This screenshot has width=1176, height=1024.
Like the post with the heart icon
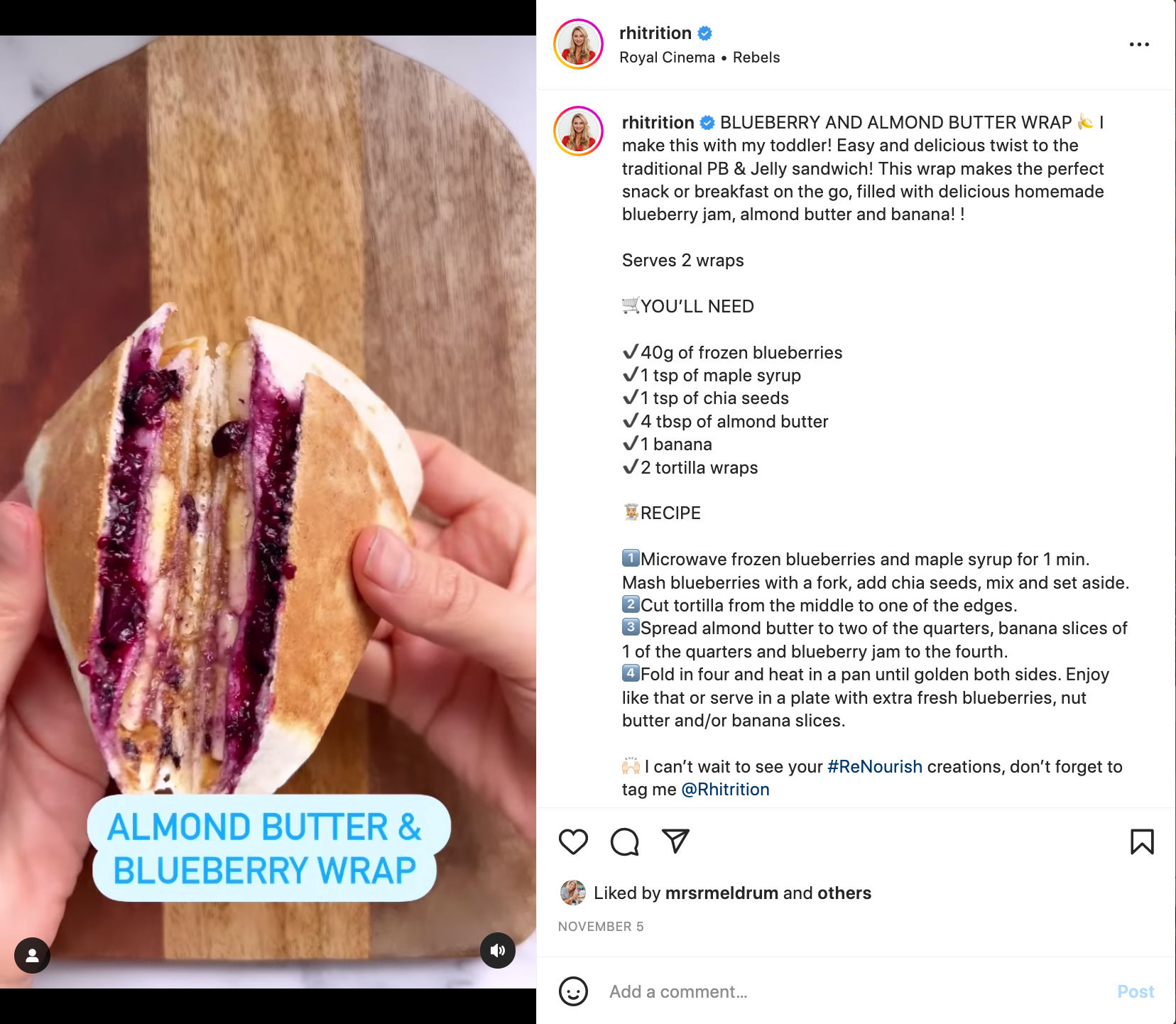pos(573,841)
